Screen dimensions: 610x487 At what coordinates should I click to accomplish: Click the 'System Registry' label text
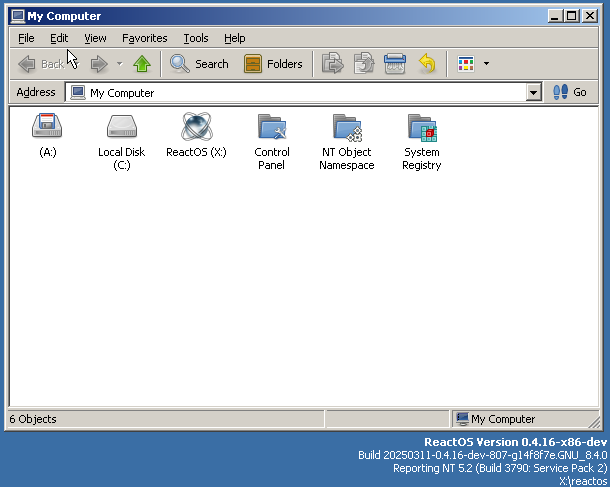click(422, 158)
